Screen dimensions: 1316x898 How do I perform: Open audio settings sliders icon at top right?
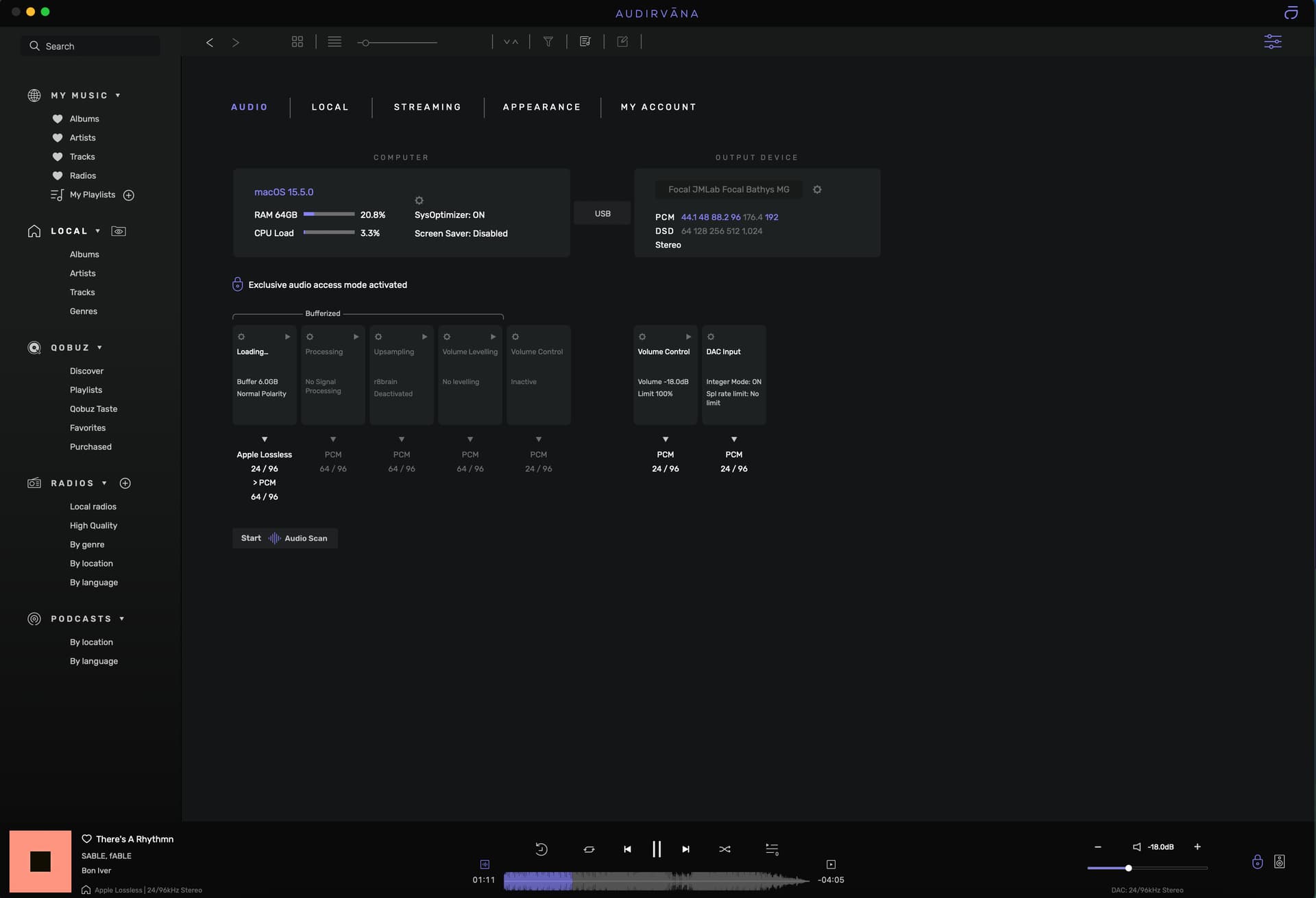[x=1273, y=42]
